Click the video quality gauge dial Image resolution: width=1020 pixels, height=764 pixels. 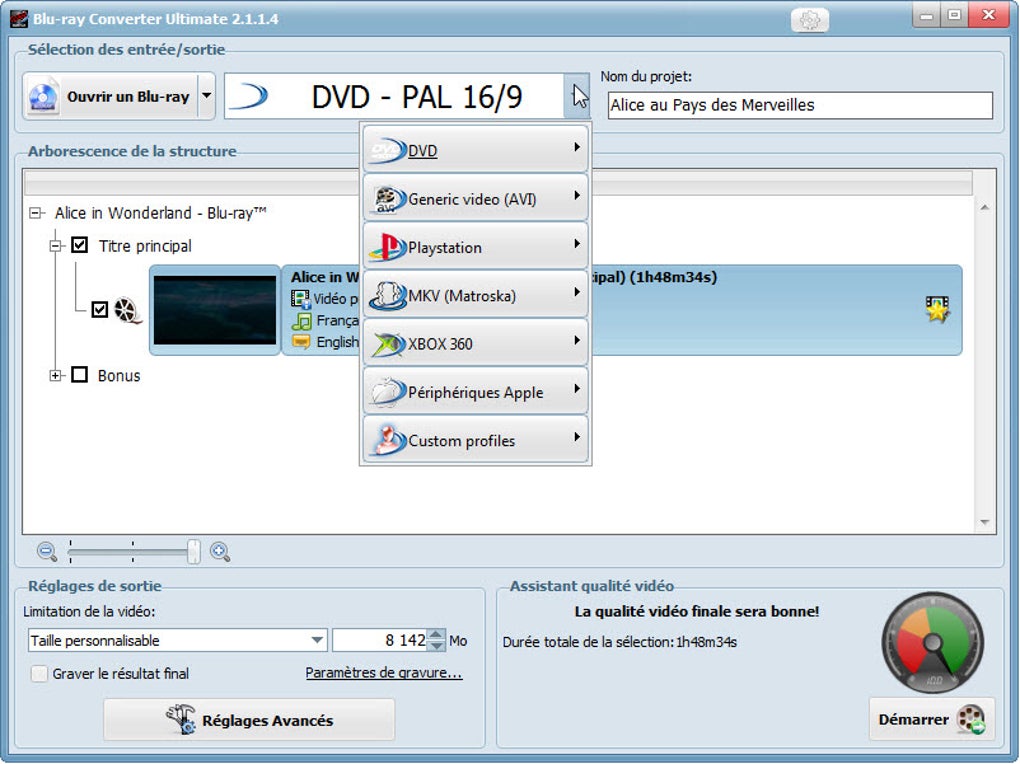(x=932, y=643)
